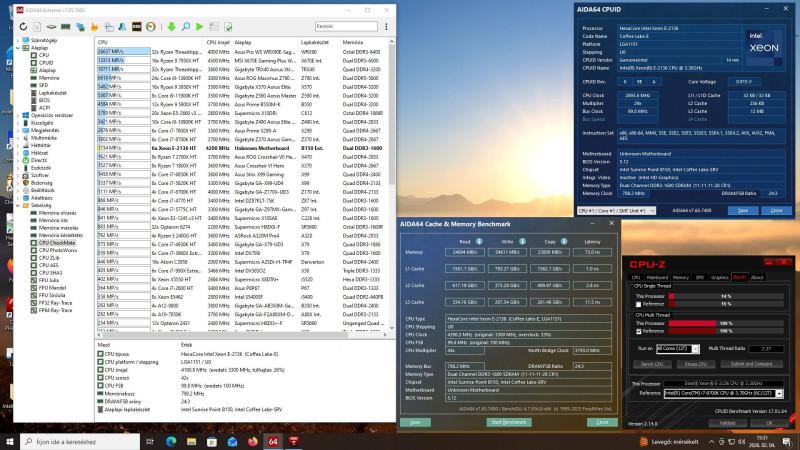Click the green download arrow toolbar icon
The height and width of the screenshot is (450, 800).
(x=171, y=27)
